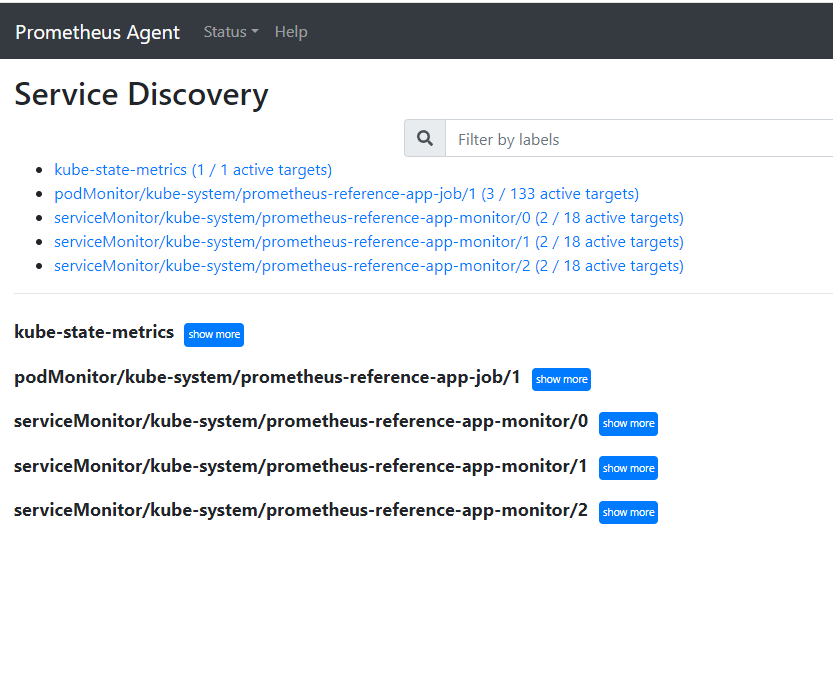This screenshot has width=833, height=679.
Task: Focus the Filter by labels field
Action: click(640, 139)
